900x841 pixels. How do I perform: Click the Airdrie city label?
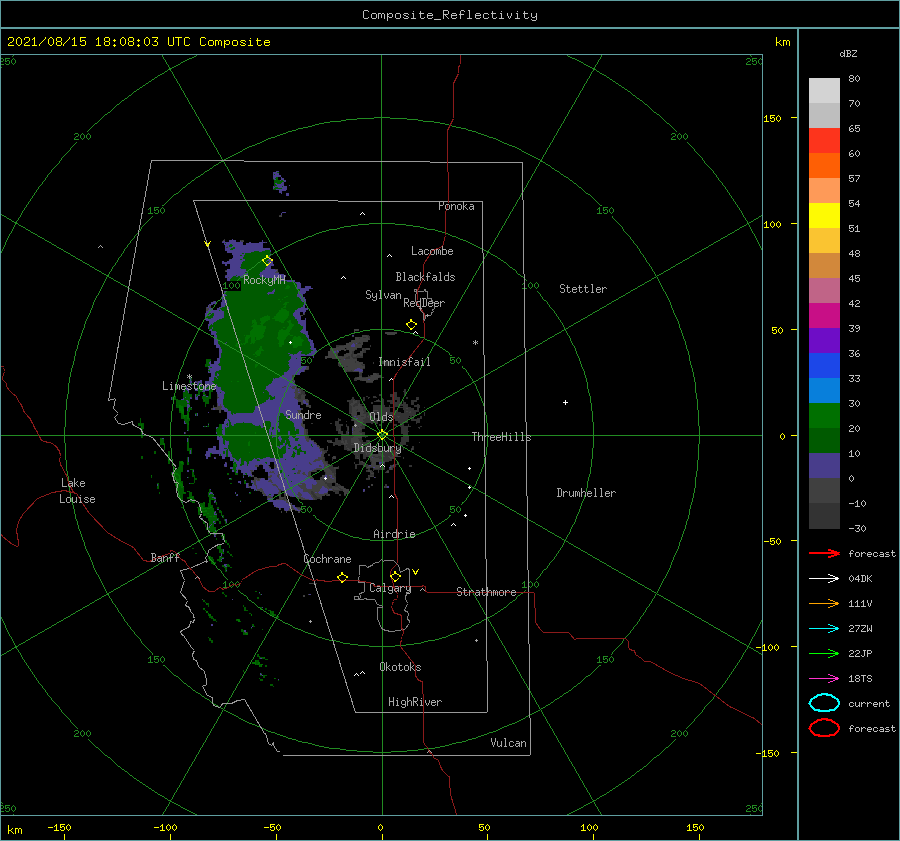click(x=394, y=534)
